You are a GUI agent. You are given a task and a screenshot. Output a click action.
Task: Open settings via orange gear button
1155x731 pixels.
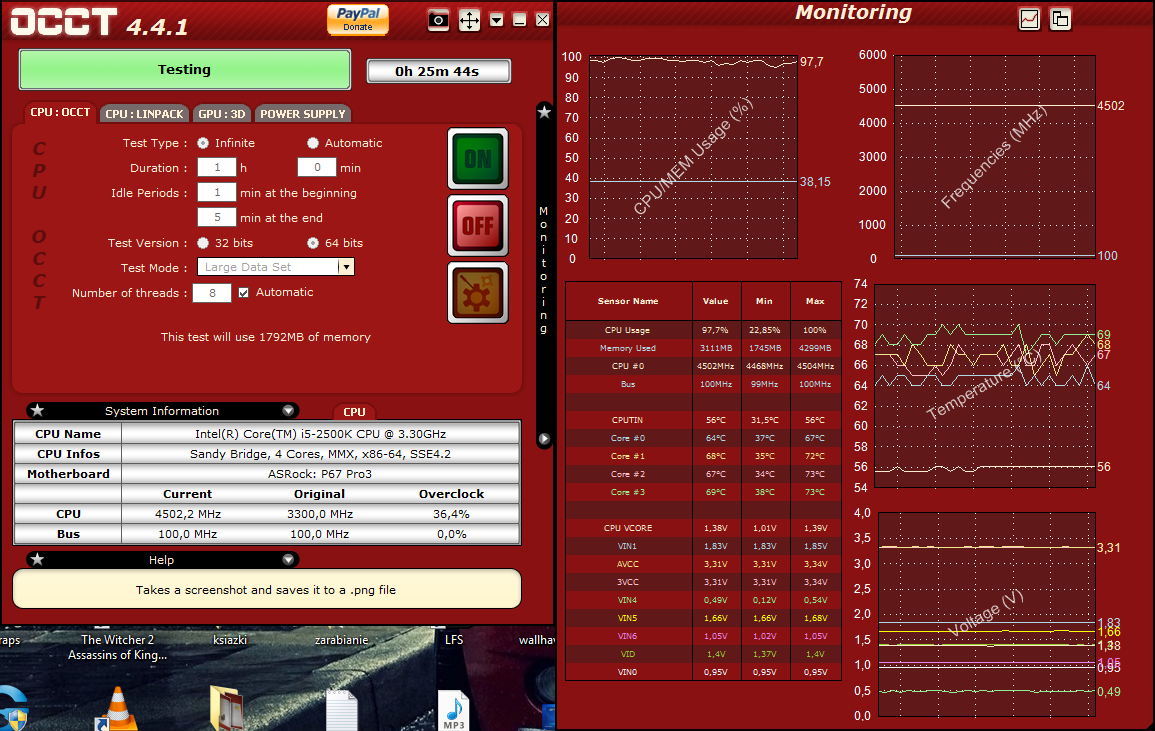478,293
